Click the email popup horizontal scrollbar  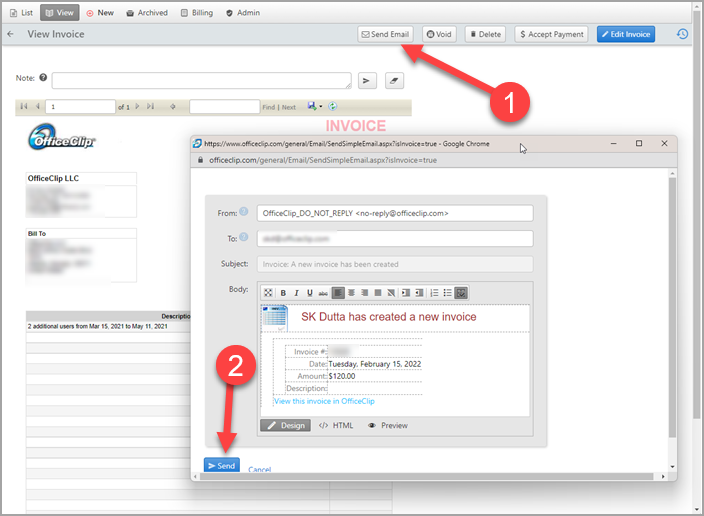427,476
